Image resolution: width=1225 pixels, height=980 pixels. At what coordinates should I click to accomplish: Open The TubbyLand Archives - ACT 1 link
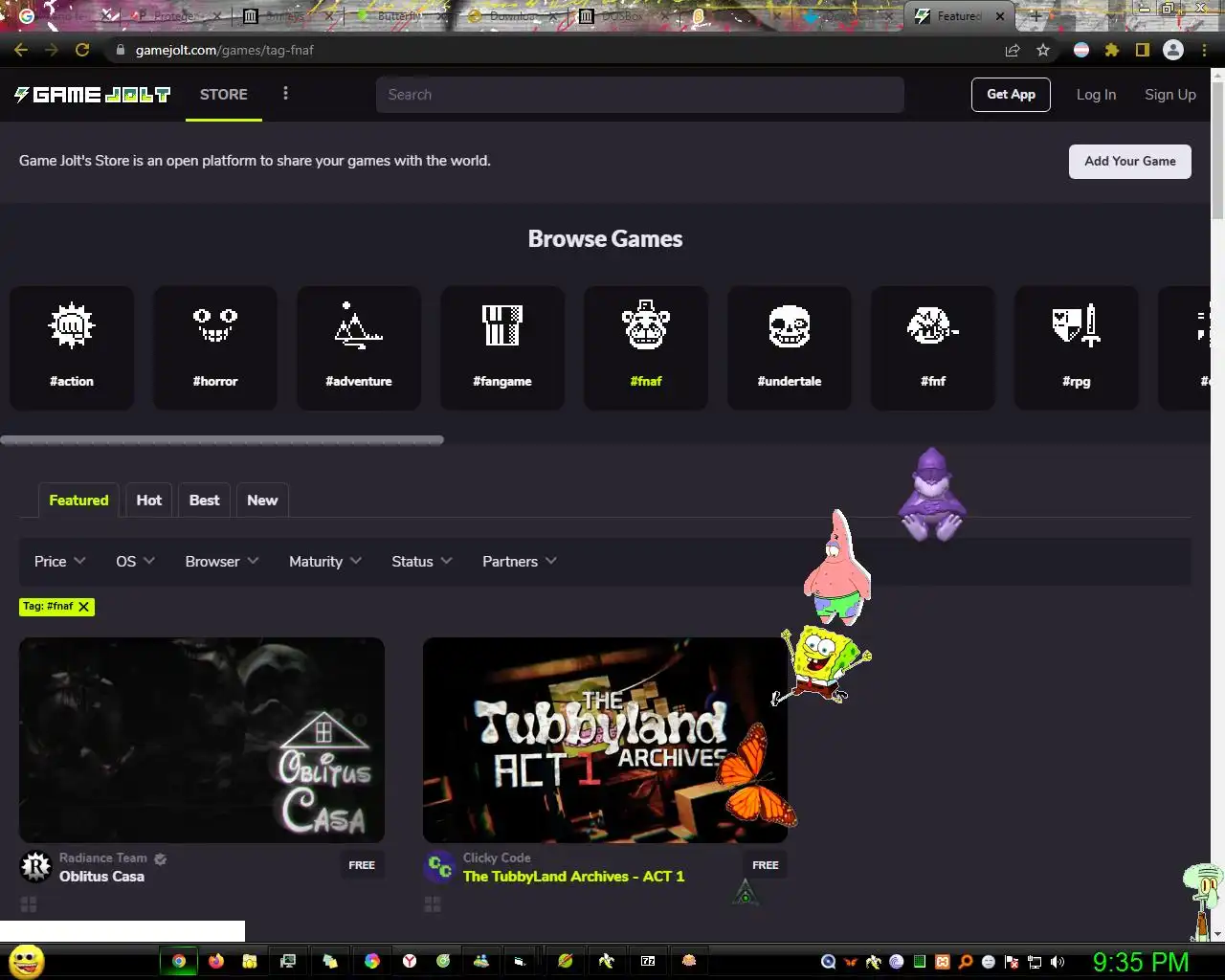[573, 877]
